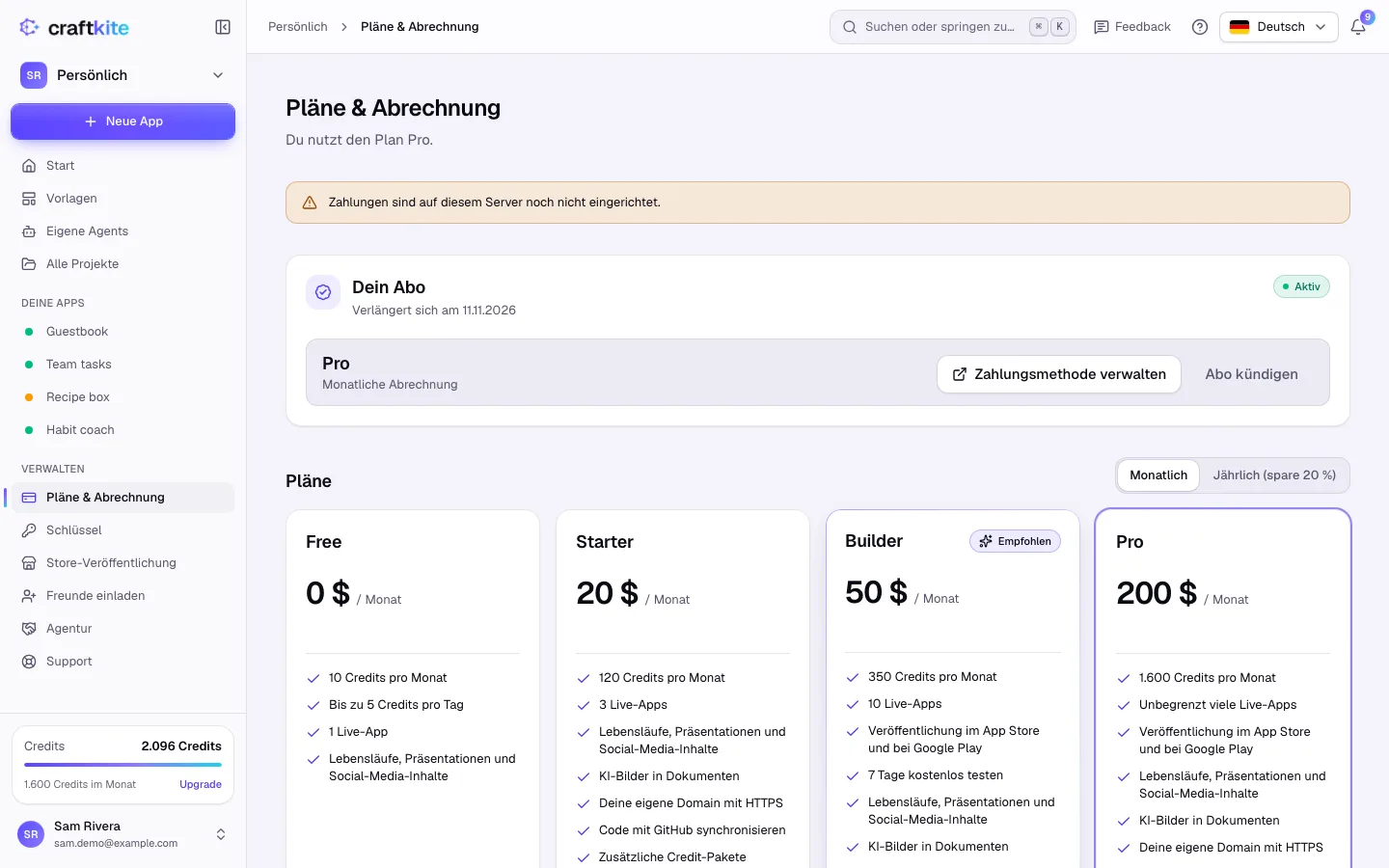Select the Pläne & Abrechnung sidebar item
This screenshot has height=868, width=1389.
click(x=123, y=498)
